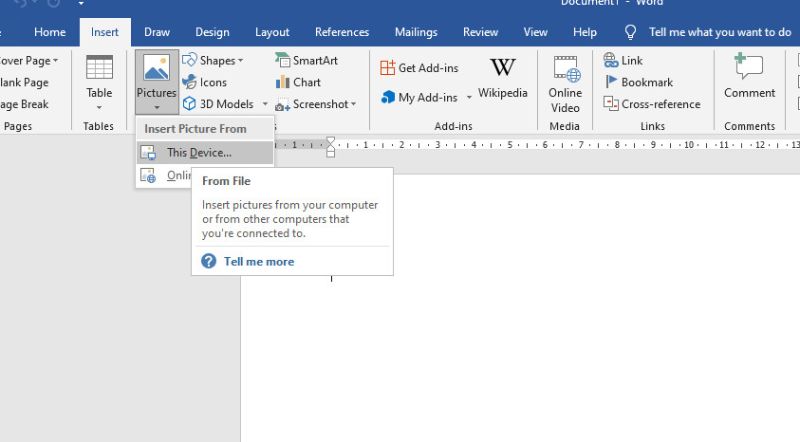The width and height of the screenshot is (800, 442).
Task: Select the Insert tab
Action: click(x=105, y=32)
